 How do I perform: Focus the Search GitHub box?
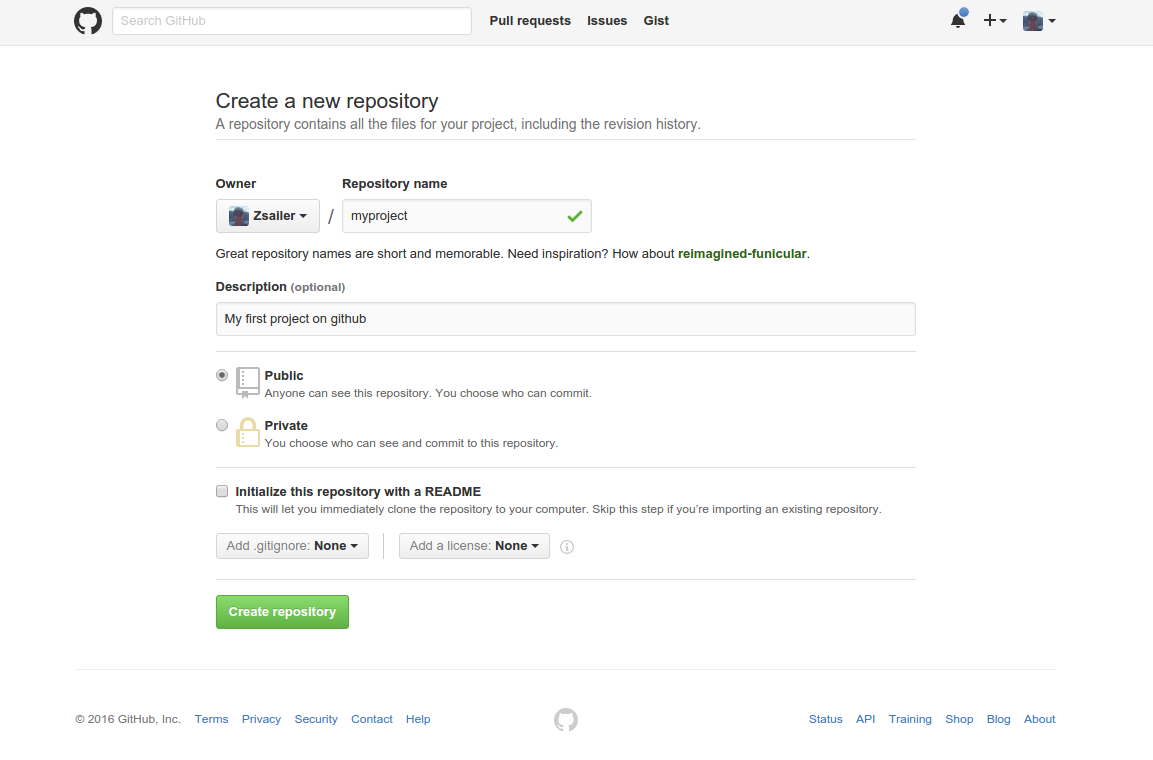click(291, 21)
